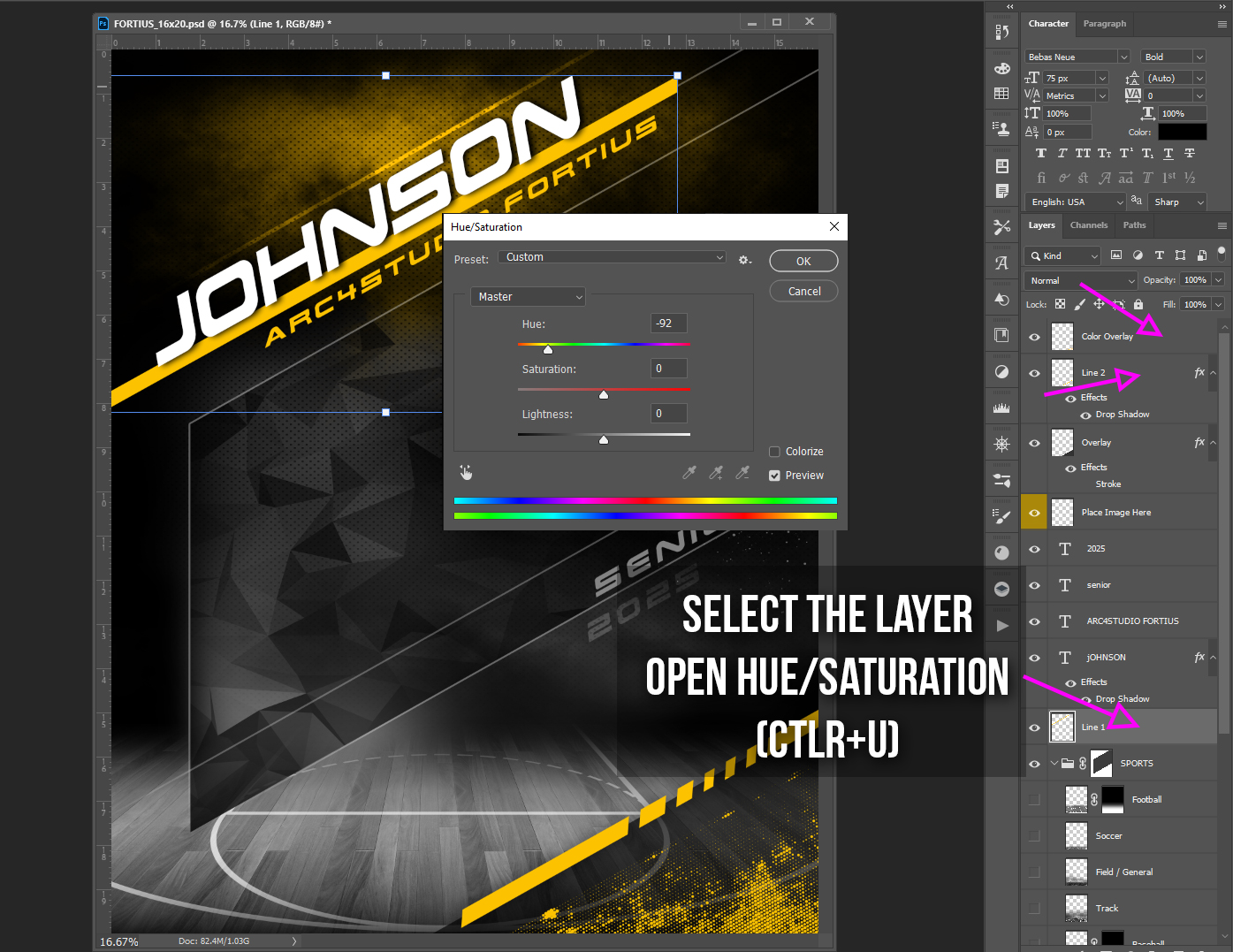Lock all layer attributes padlock icon
The height and width of the screenshot is (952, 1233).
[1138, 304]
